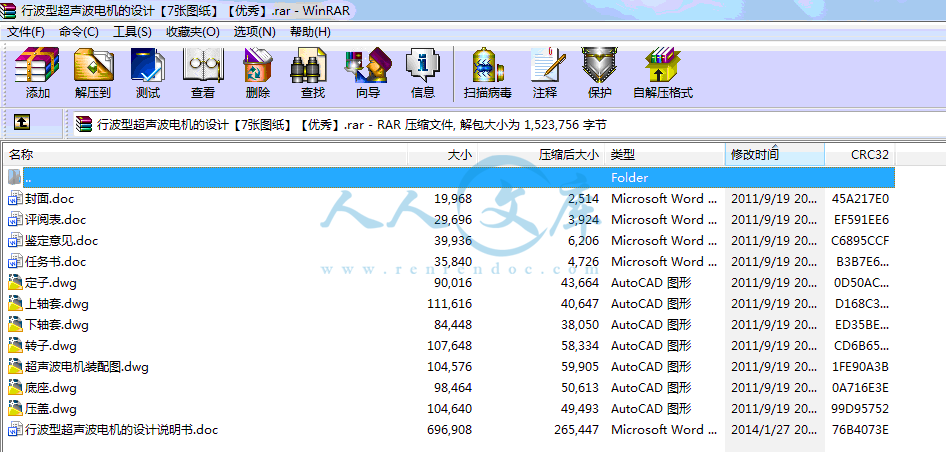
Task: Select the file name 封面.doc
Action: click(49, 199)
